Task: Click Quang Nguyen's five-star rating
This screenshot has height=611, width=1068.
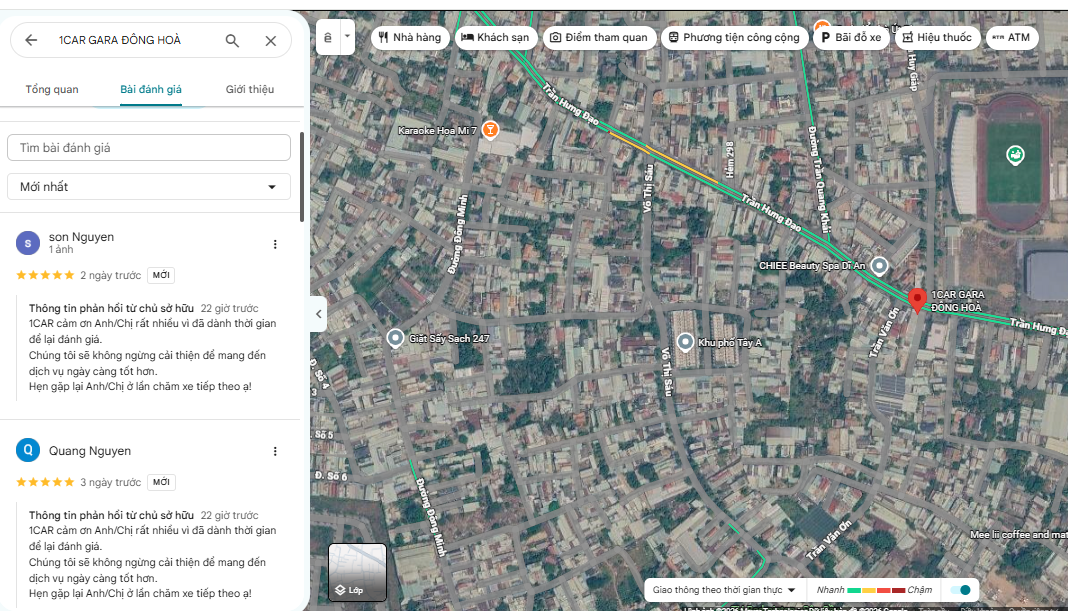Action: (45, 482)
